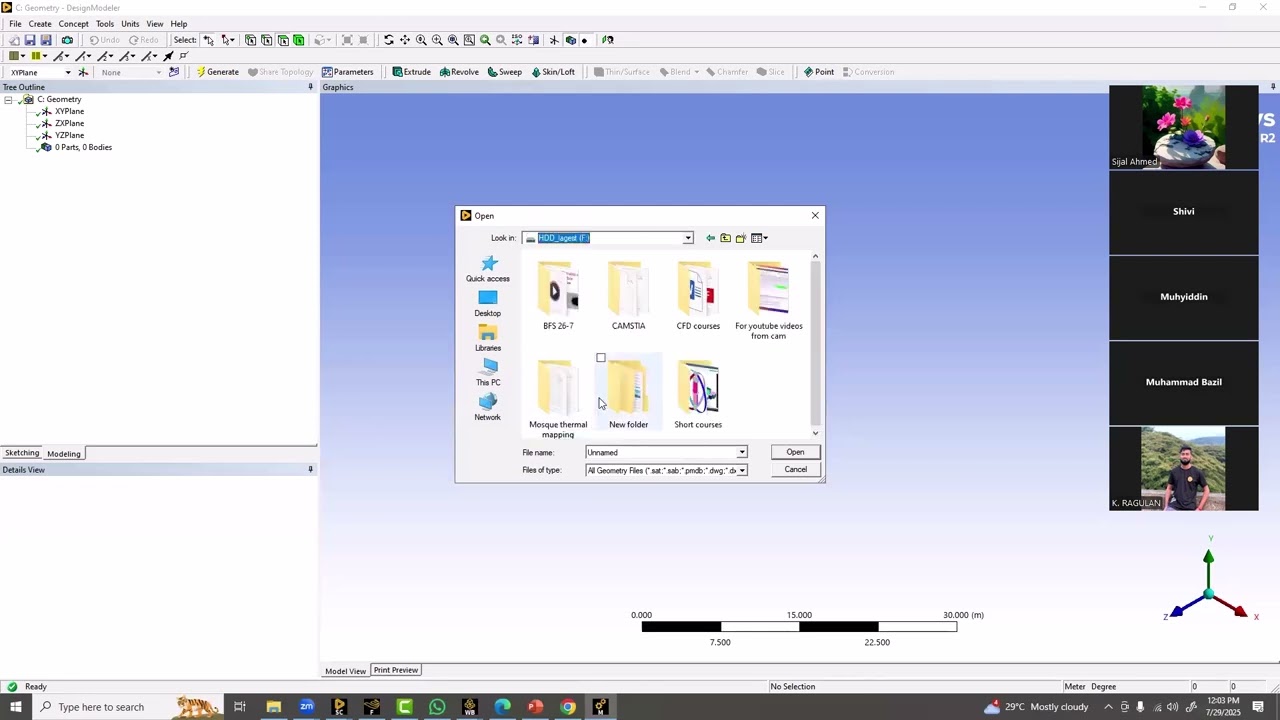The width and height of the screenshot is (1280, 720).
Task: Click the Open dialog vertical scrollbar
Action: [x=815, y=345]
